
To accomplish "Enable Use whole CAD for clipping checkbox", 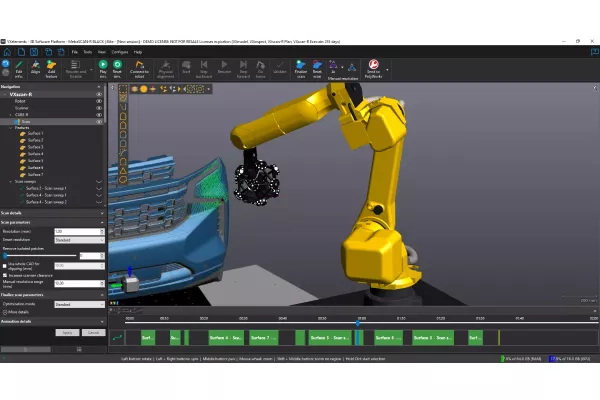I will [x=4, y=265].
